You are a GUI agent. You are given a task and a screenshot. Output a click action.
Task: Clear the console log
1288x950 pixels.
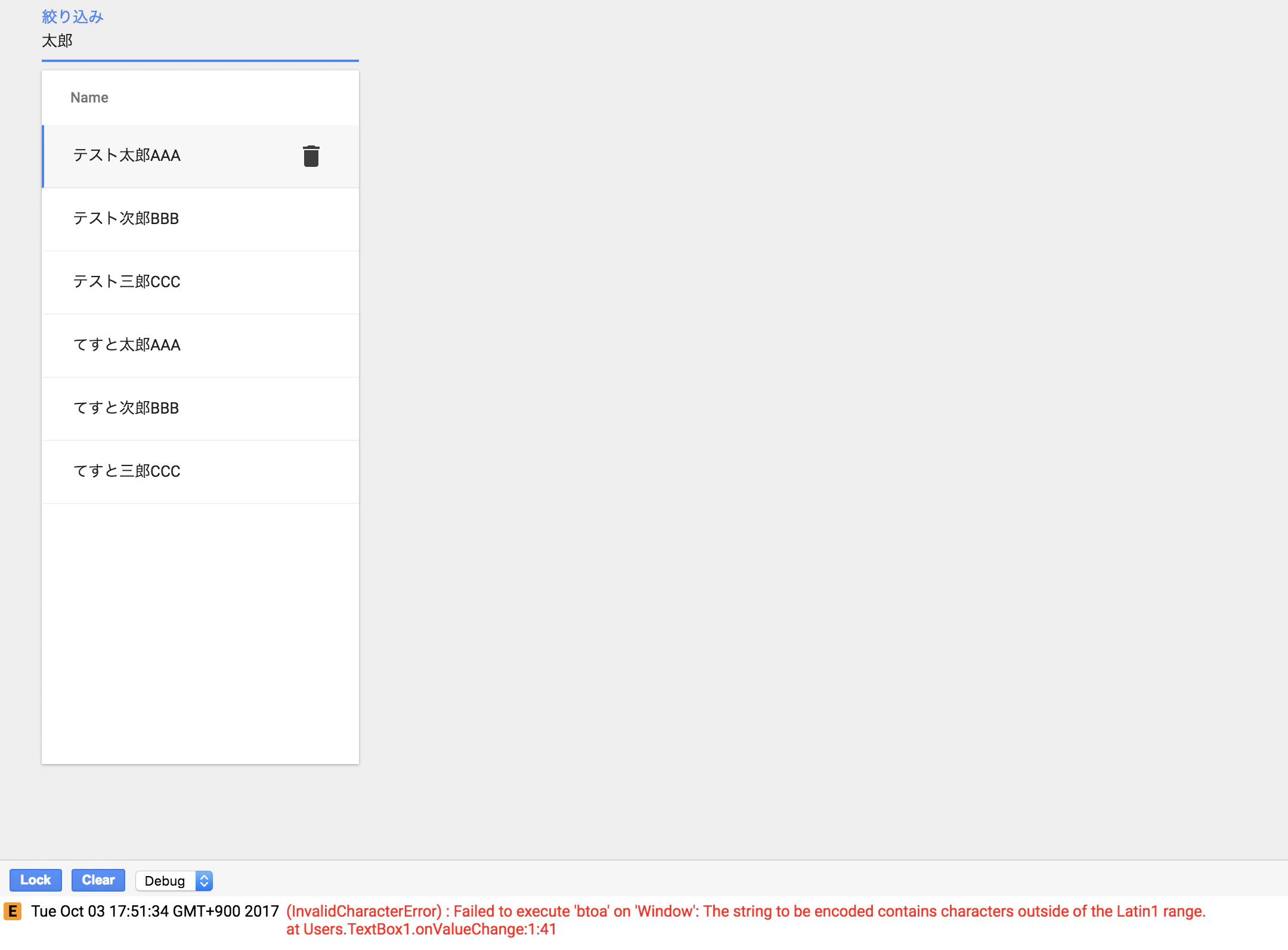(98, 880)
